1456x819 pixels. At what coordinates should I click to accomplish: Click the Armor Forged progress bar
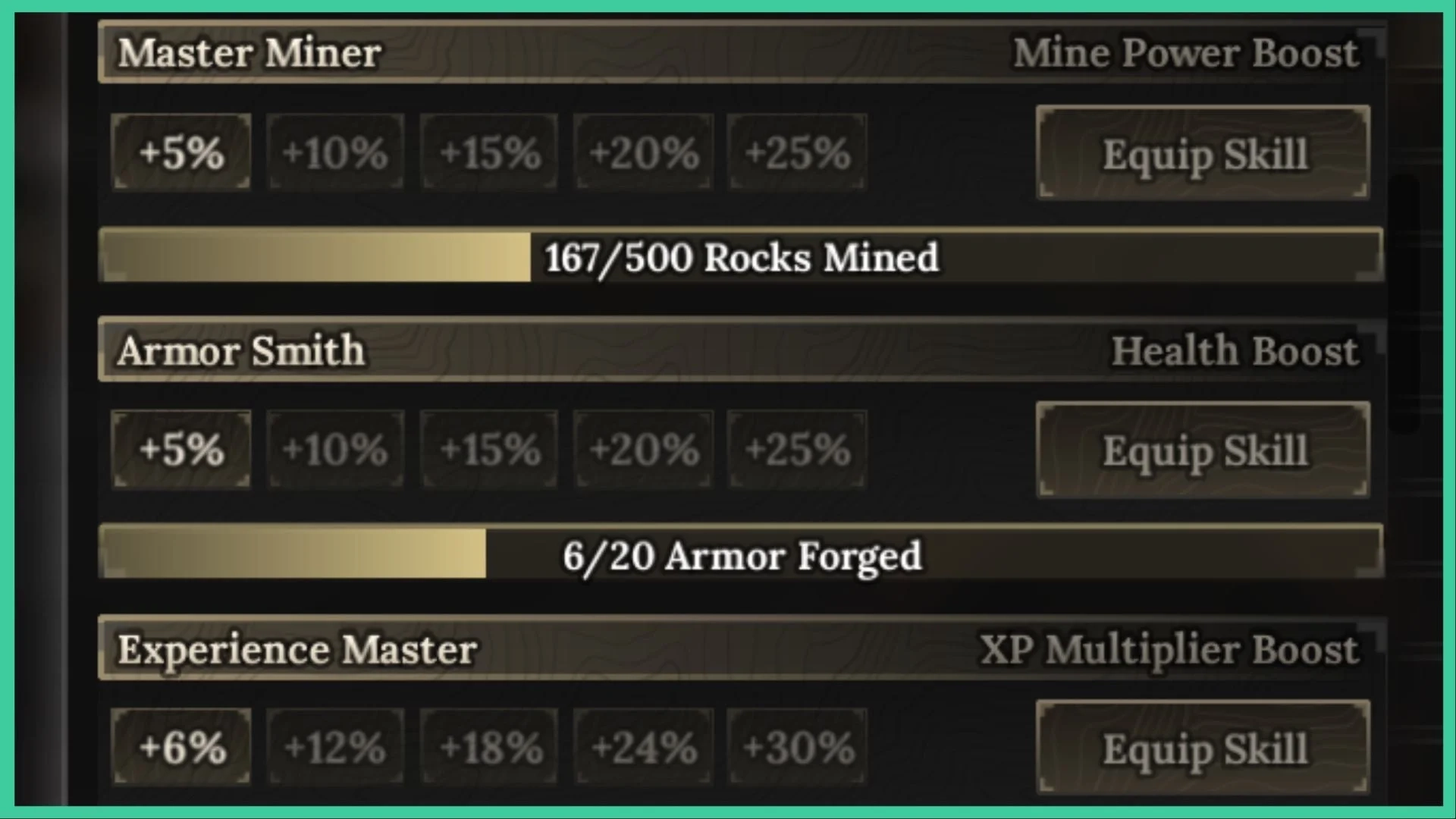741,554
